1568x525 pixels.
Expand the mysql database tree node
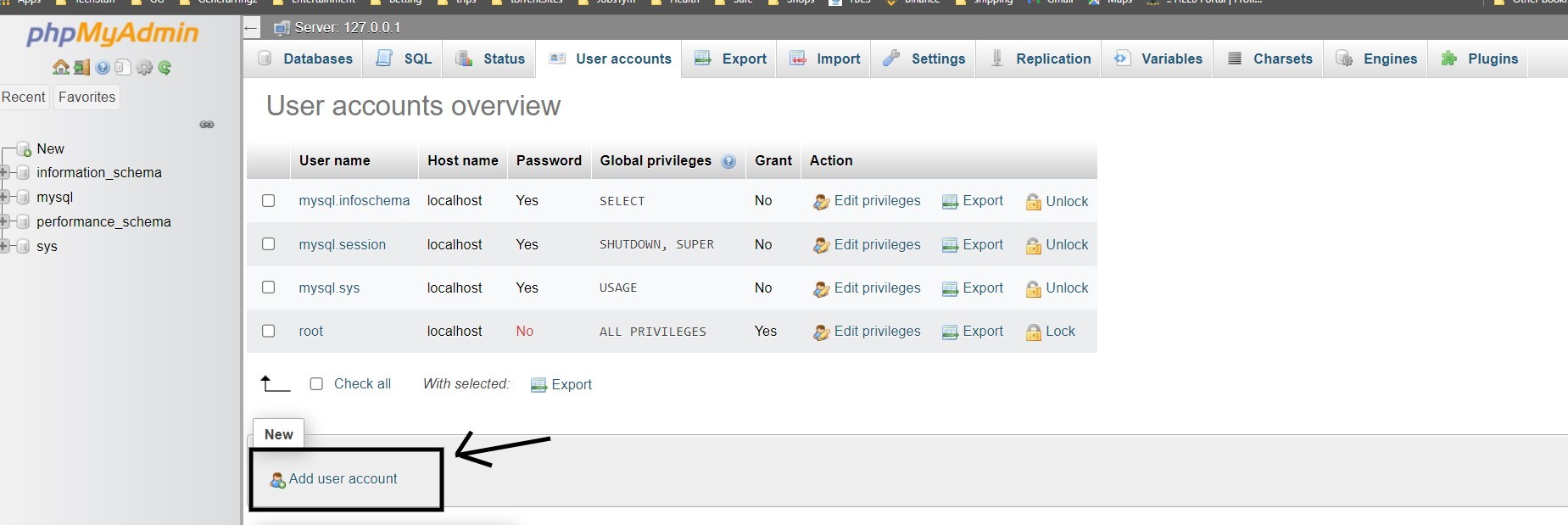[x=4, y=198]
